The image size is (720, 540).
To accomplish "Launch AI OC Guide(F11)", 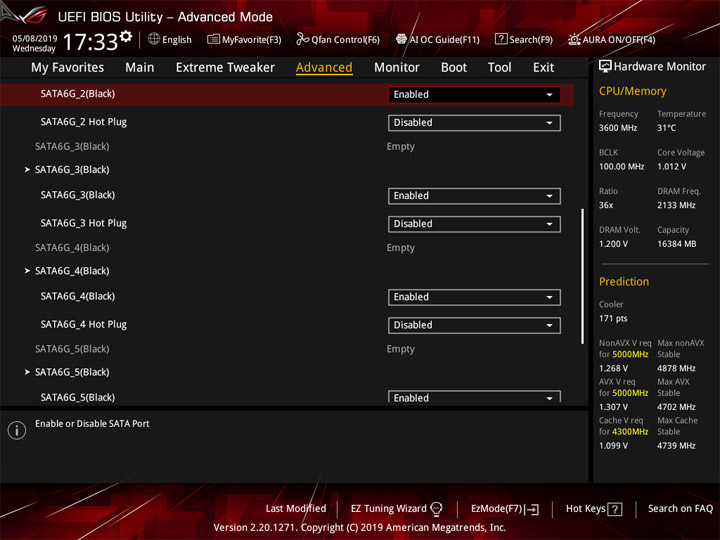I will 438,39.
